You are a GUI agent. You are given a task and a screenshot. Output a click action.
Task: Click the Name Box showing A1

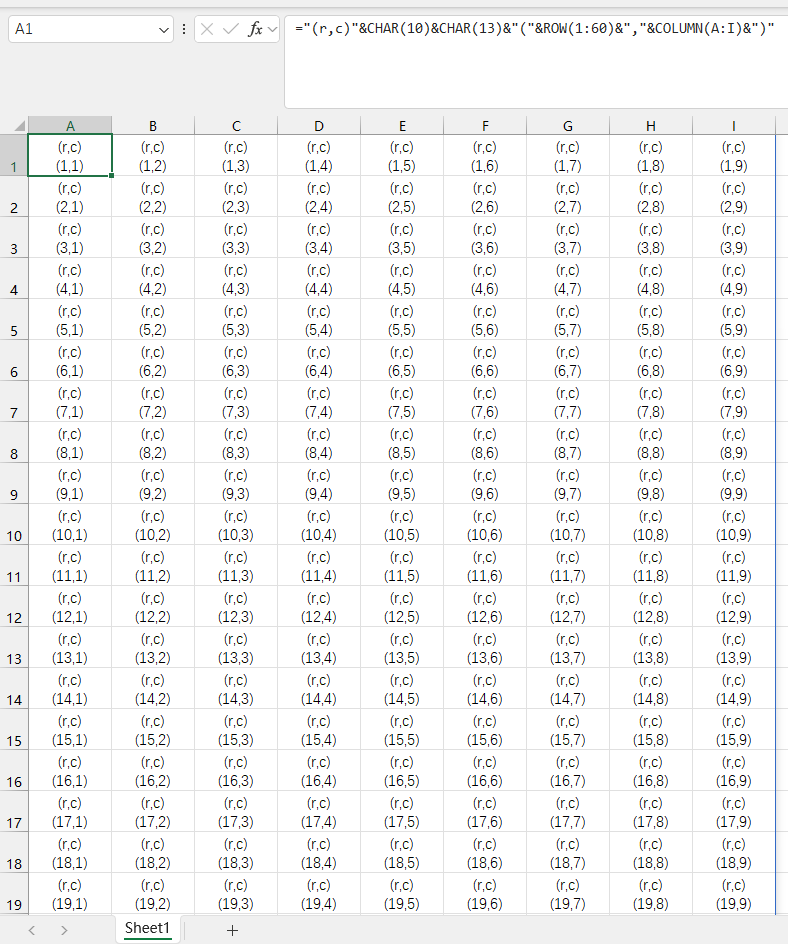pyautogui.click(x=80, y=30)
